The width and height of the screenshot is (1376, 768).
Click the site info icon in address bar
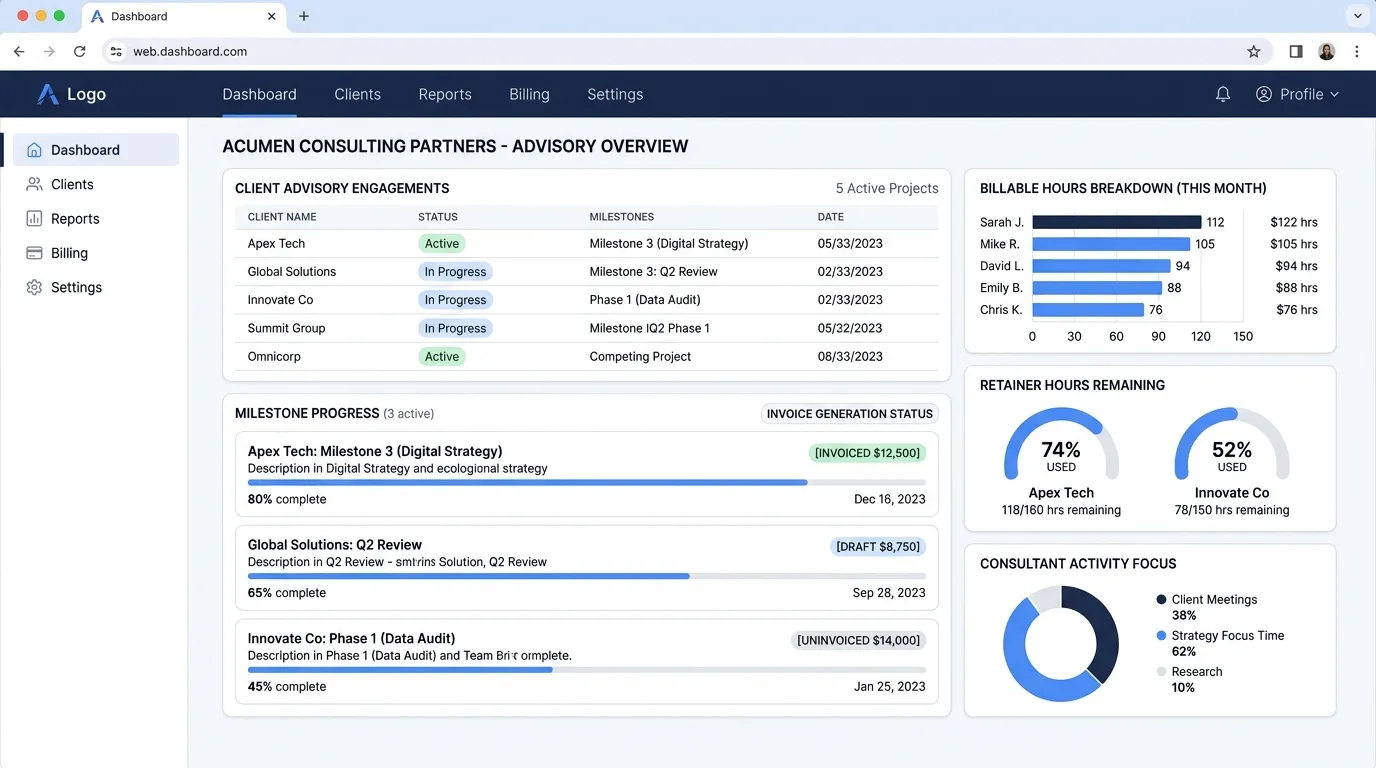click(x=116, y=51)
